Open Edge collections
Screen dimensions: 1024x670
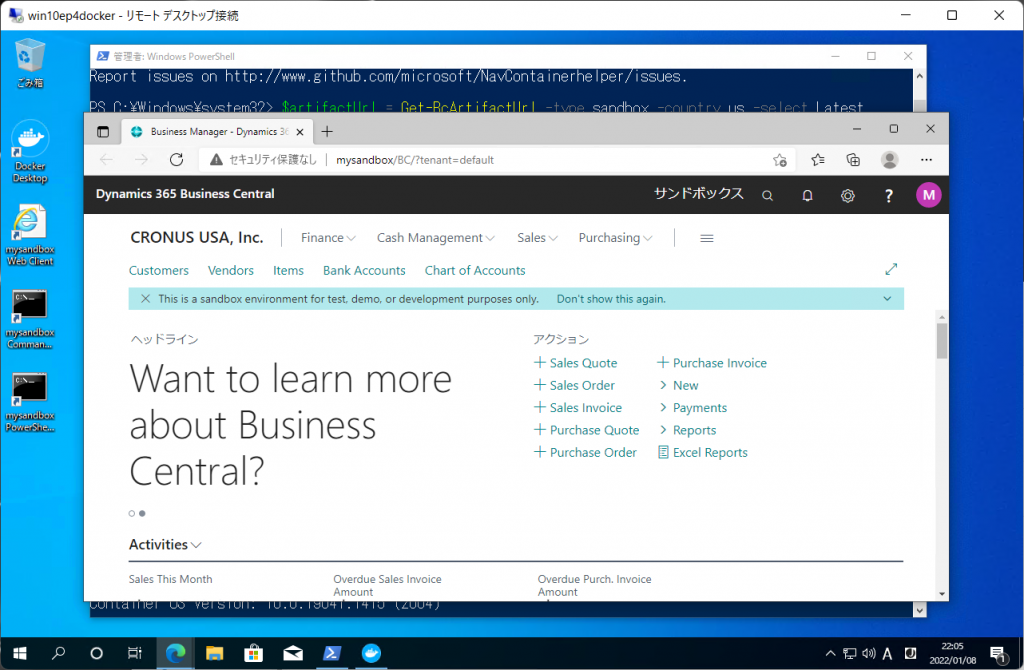[853, 160]
